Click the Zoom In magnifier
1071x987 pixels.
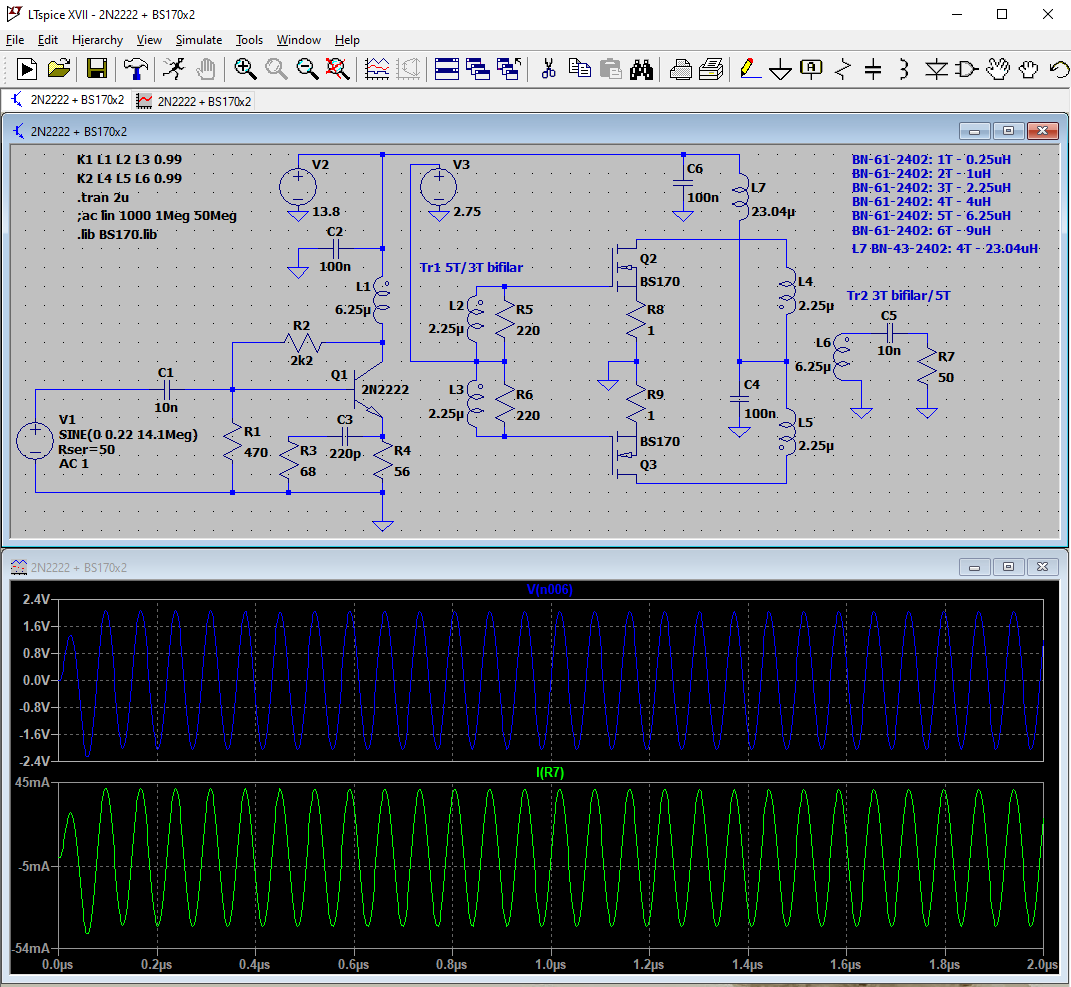(245, 69)
